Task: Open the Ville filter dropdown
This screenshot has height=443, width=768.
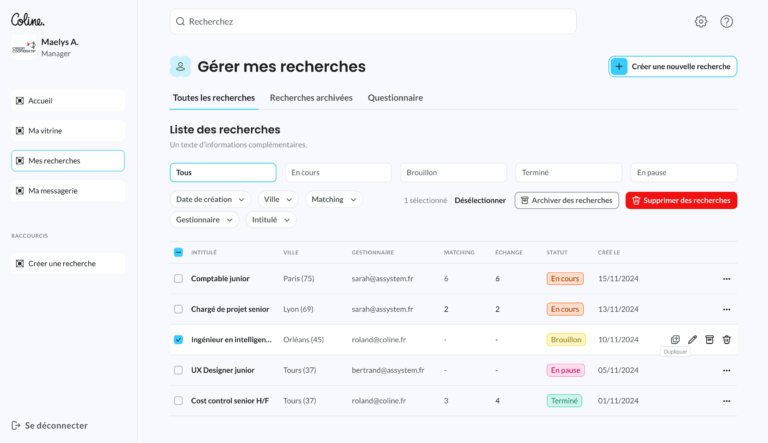Action: point(278,199)
